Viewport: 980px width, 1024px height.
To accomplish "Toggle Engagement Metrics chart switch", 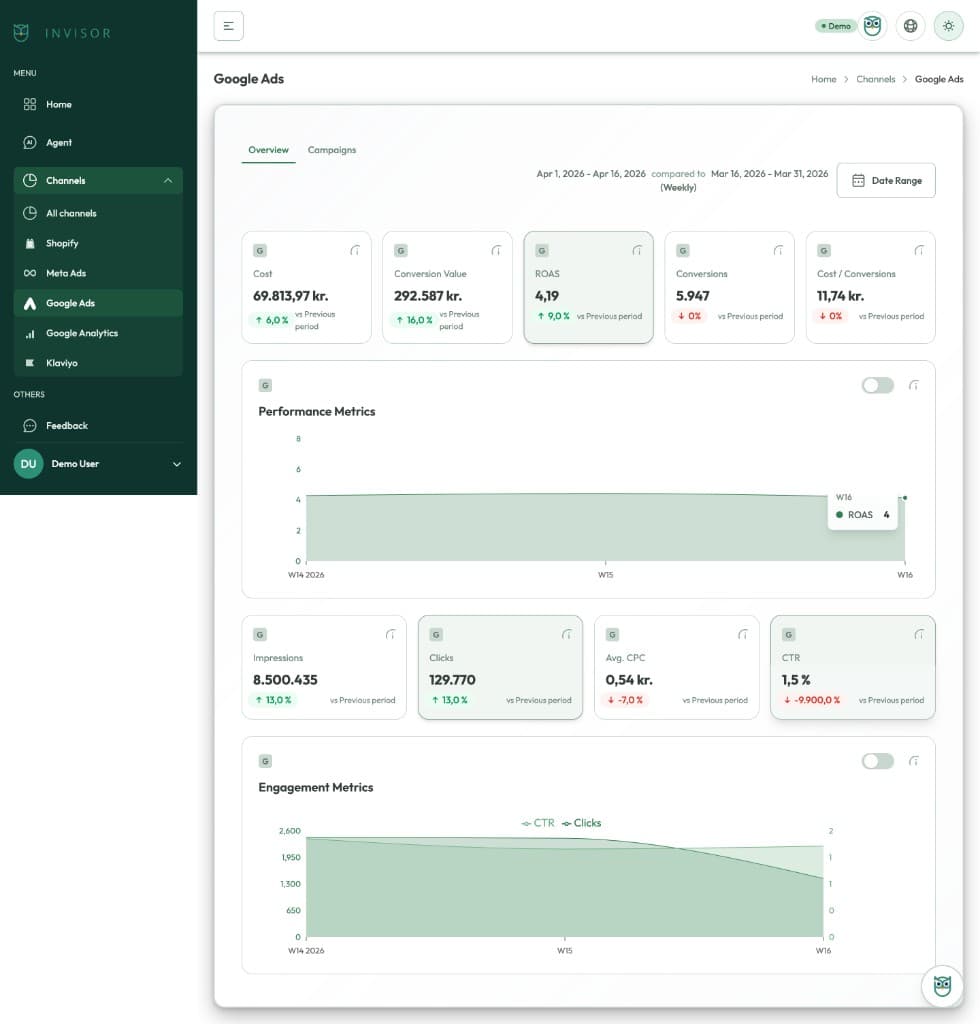I will 877,761.
